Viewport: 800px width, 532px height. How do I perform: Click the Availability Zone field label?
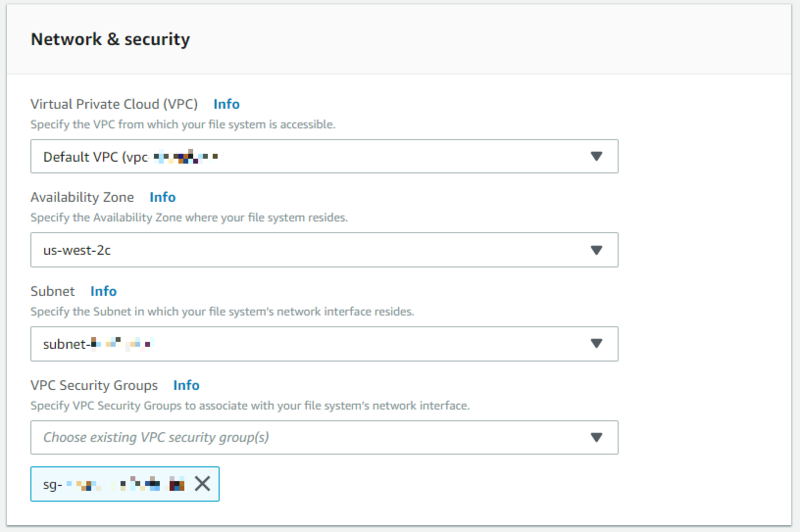point(82,197)
